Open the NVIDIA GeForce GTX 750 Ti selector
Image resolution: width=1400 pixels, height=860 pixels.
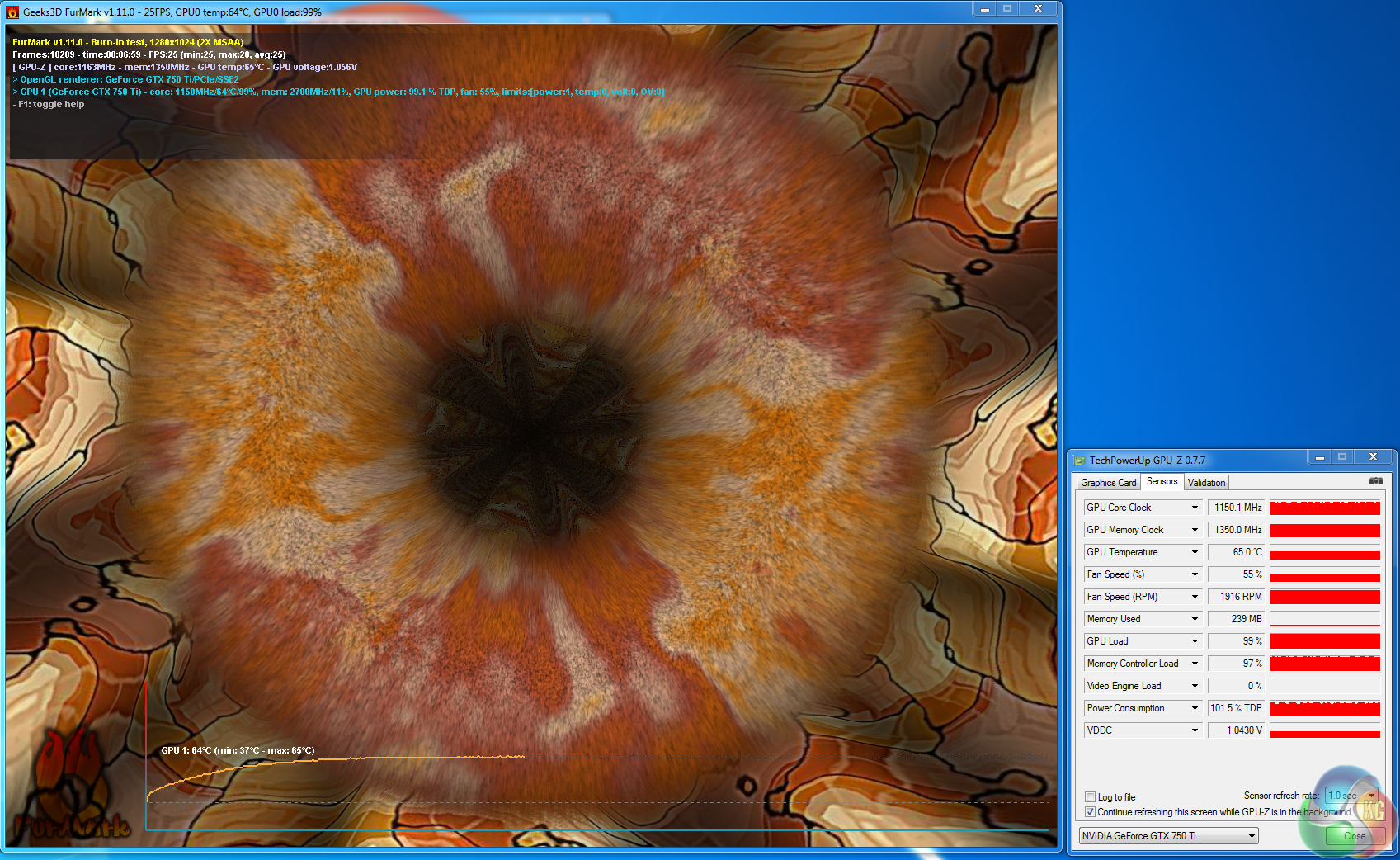point(1168,836)
